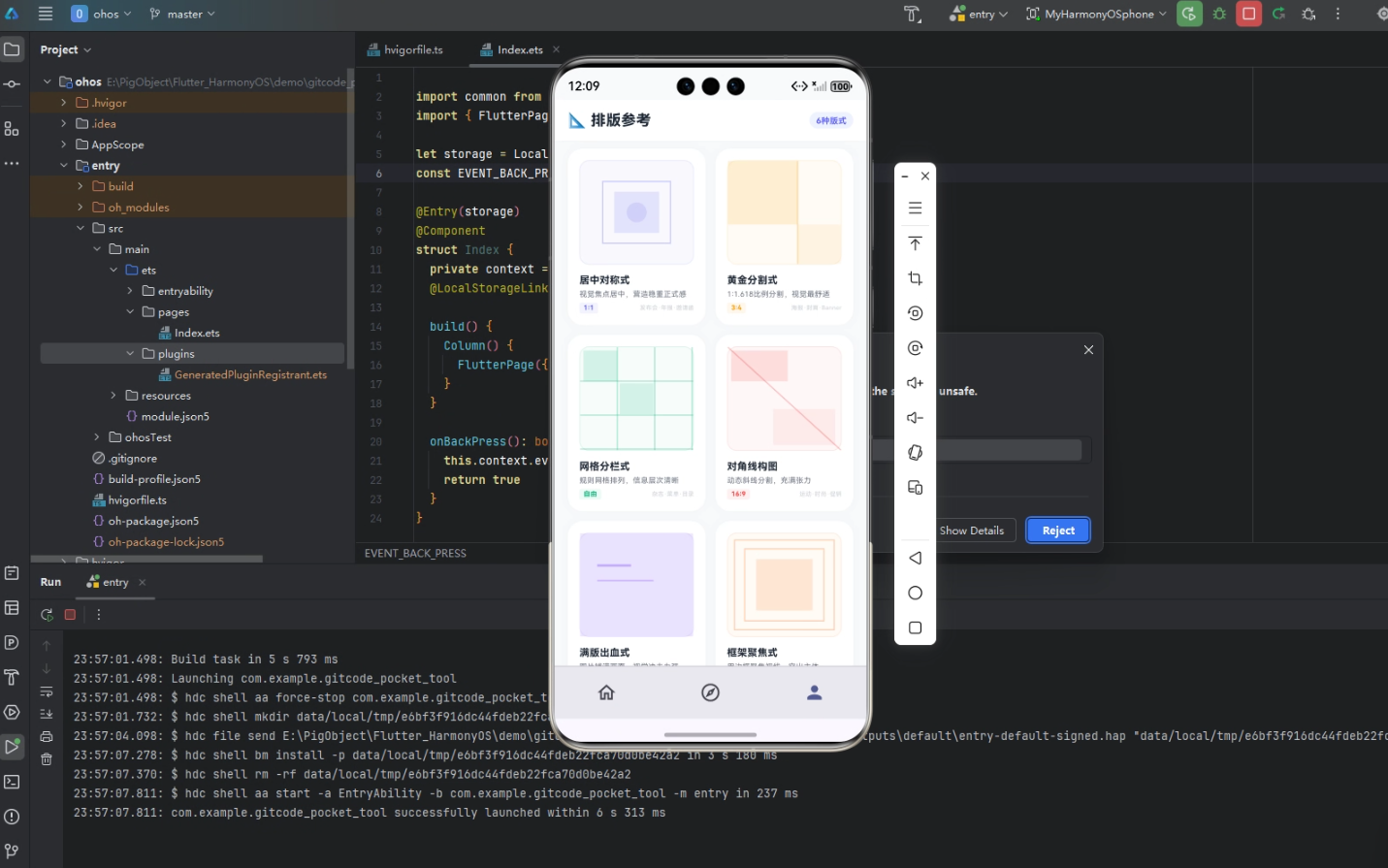This screenshot has height=868, width=1388.
Task: Expand the oh_modules folder
Action: [x=81, y=208]
